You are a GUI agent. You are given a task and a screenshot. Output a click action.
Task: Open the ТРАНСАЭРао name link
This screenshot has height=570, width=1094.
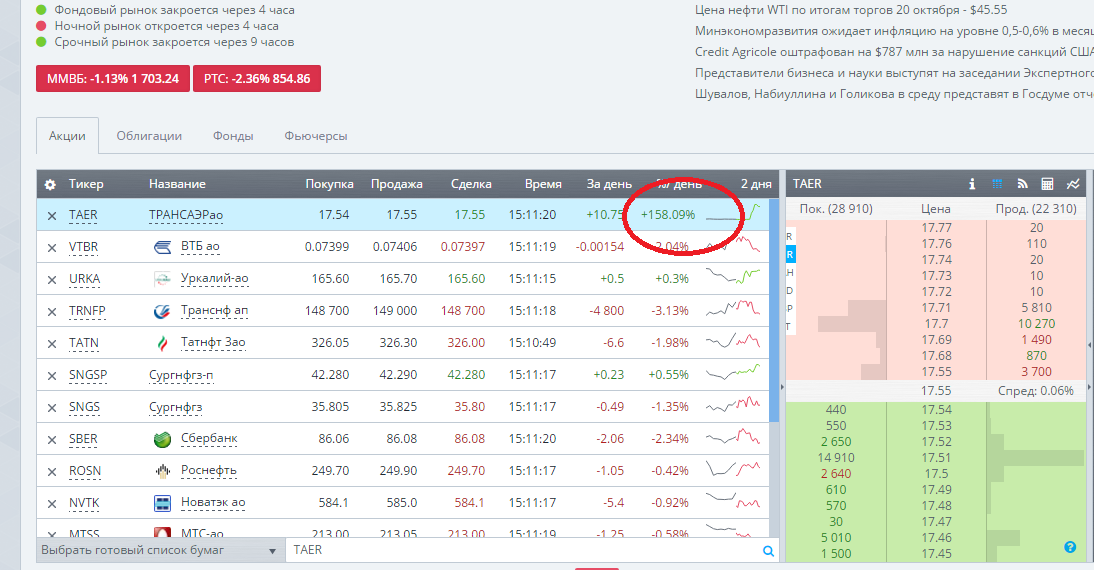[x=186, y=215]
